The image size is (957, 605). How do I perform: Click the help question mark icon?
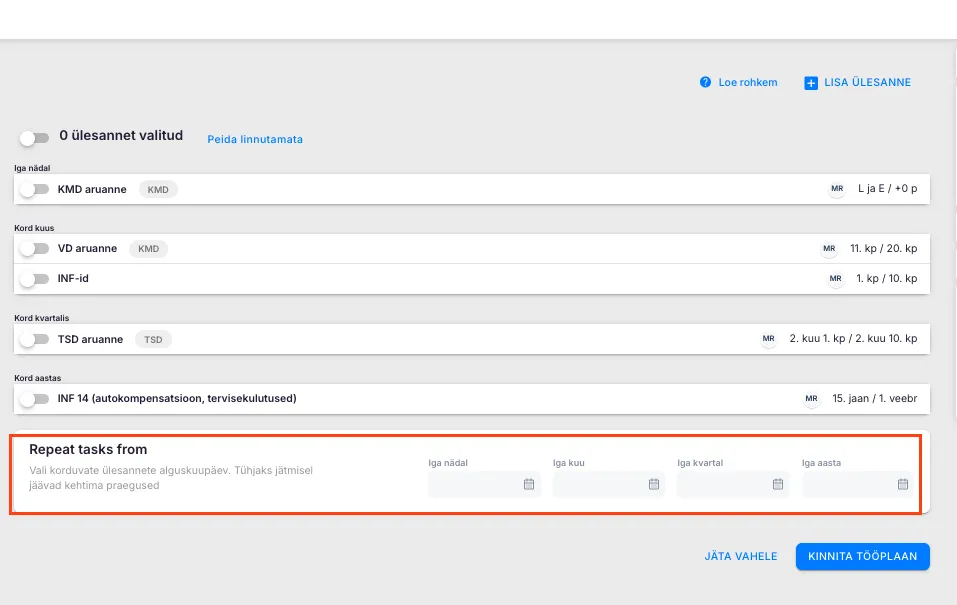[705, 83]
